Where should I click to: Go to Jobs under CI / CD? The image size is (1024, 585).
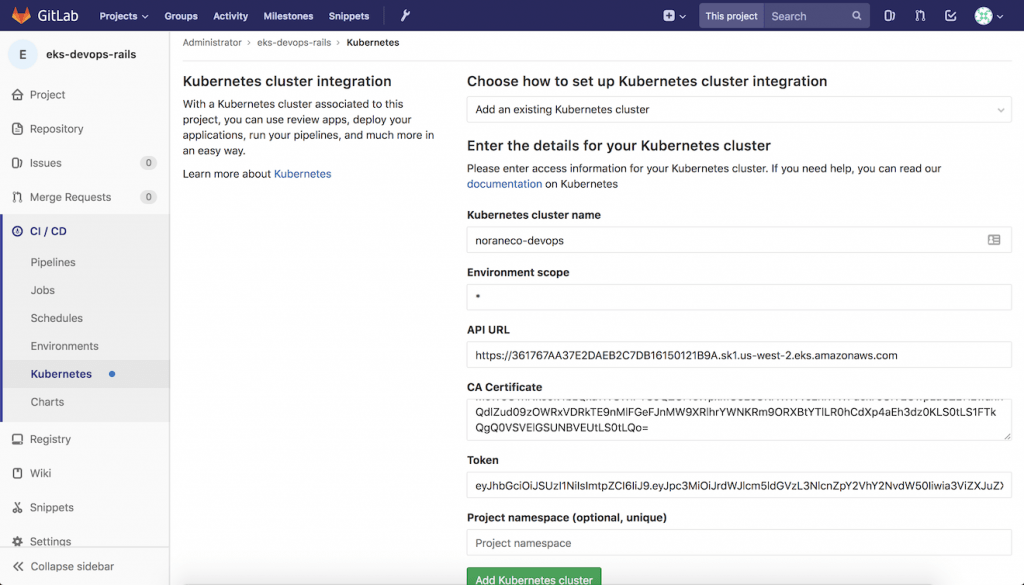coord(42,290)
